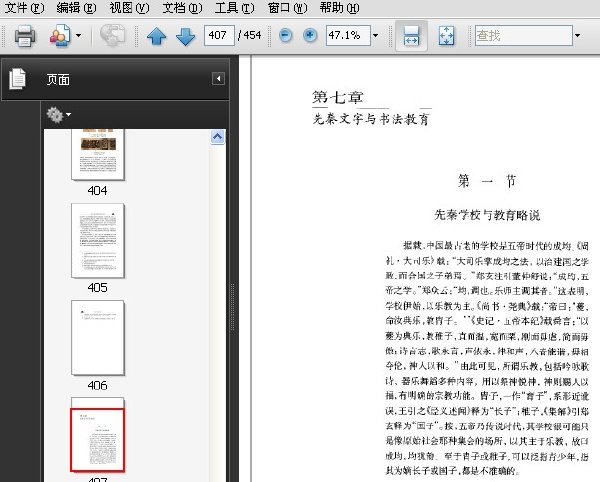Collapse the 页面 panel with arrow button

[x=218, y=79]
